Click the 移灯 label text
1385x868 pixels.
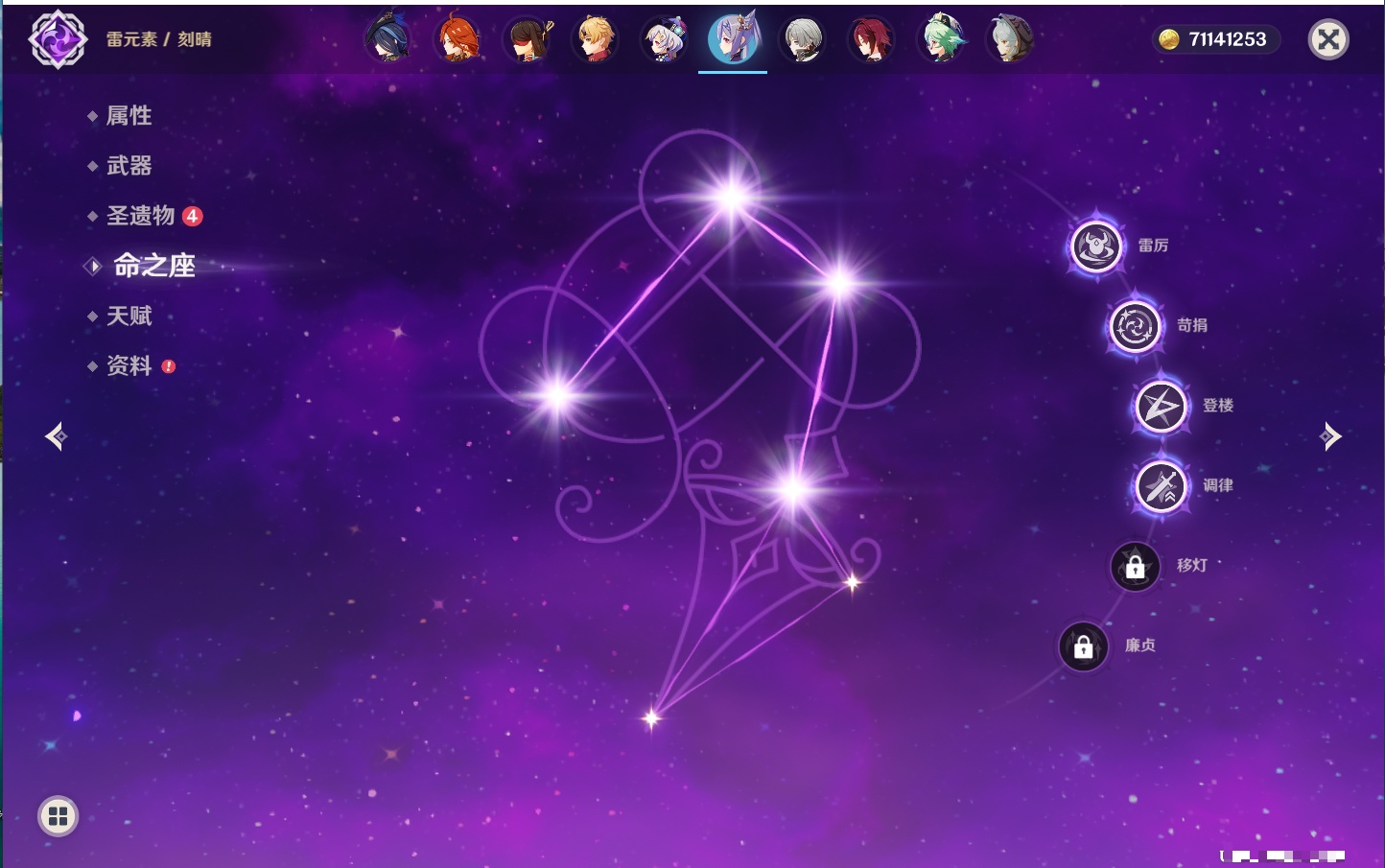pos(1192,566)
